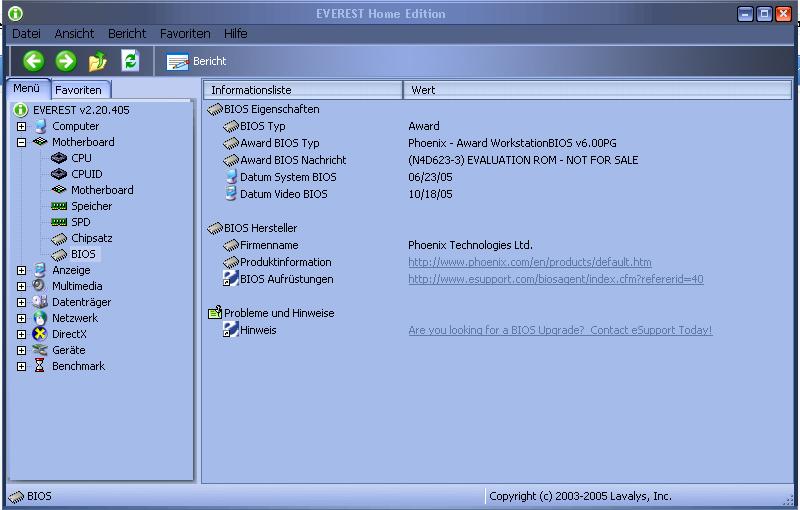Select the EVEREST v2.20.405 root node

point(81,110)
